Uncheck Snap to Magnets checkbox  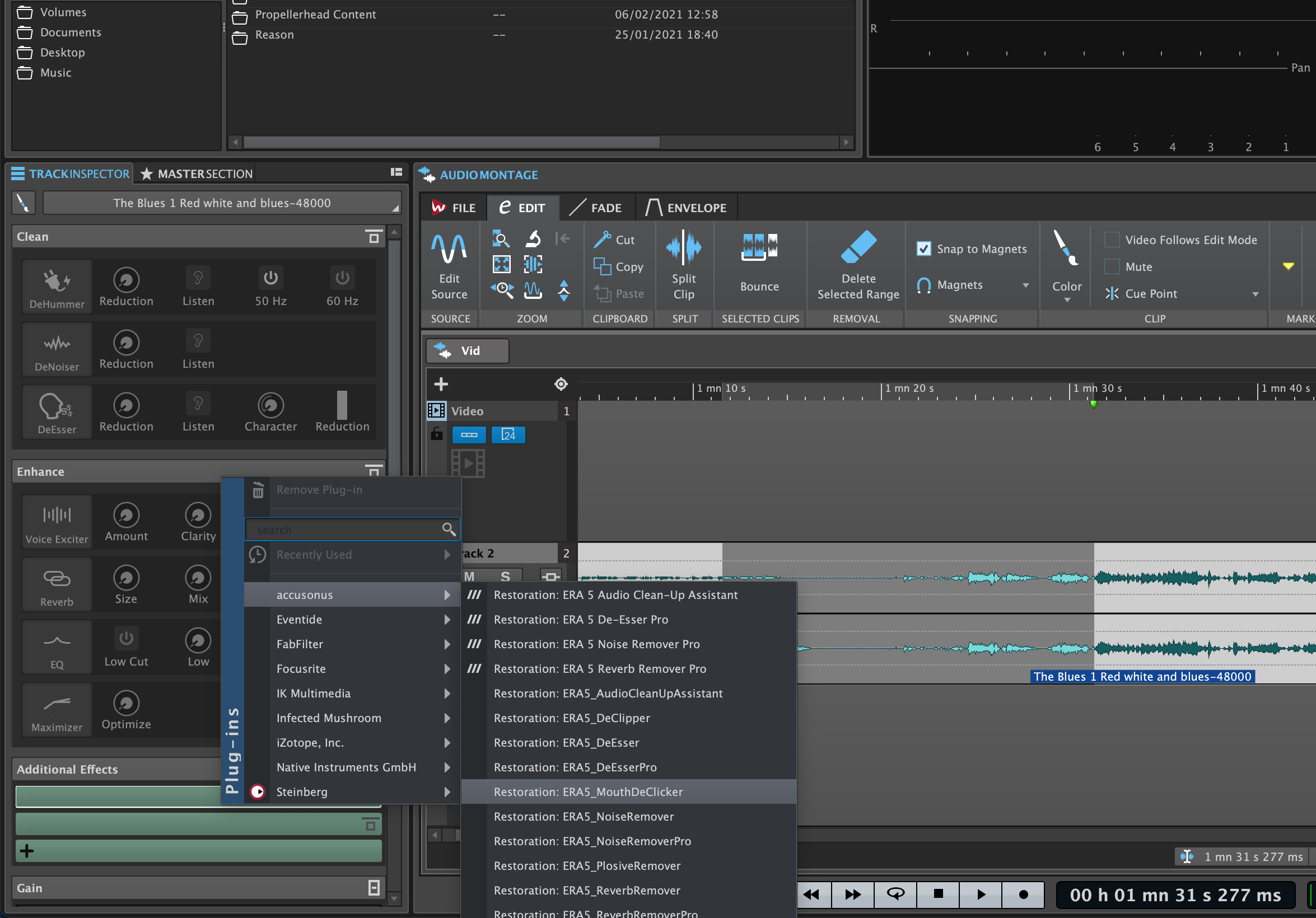[923, 249]
